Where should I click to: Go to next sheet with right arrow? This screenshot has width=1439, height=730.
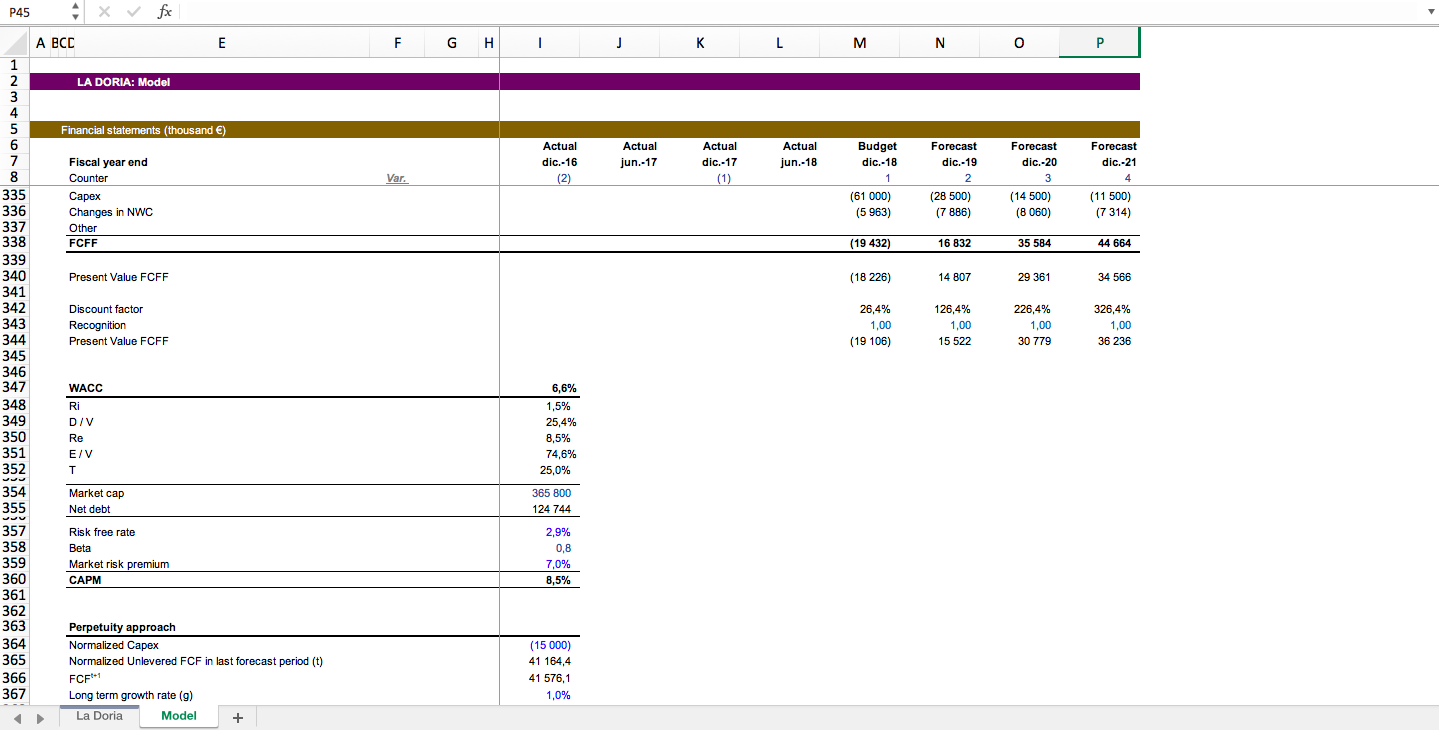point(40,717)
